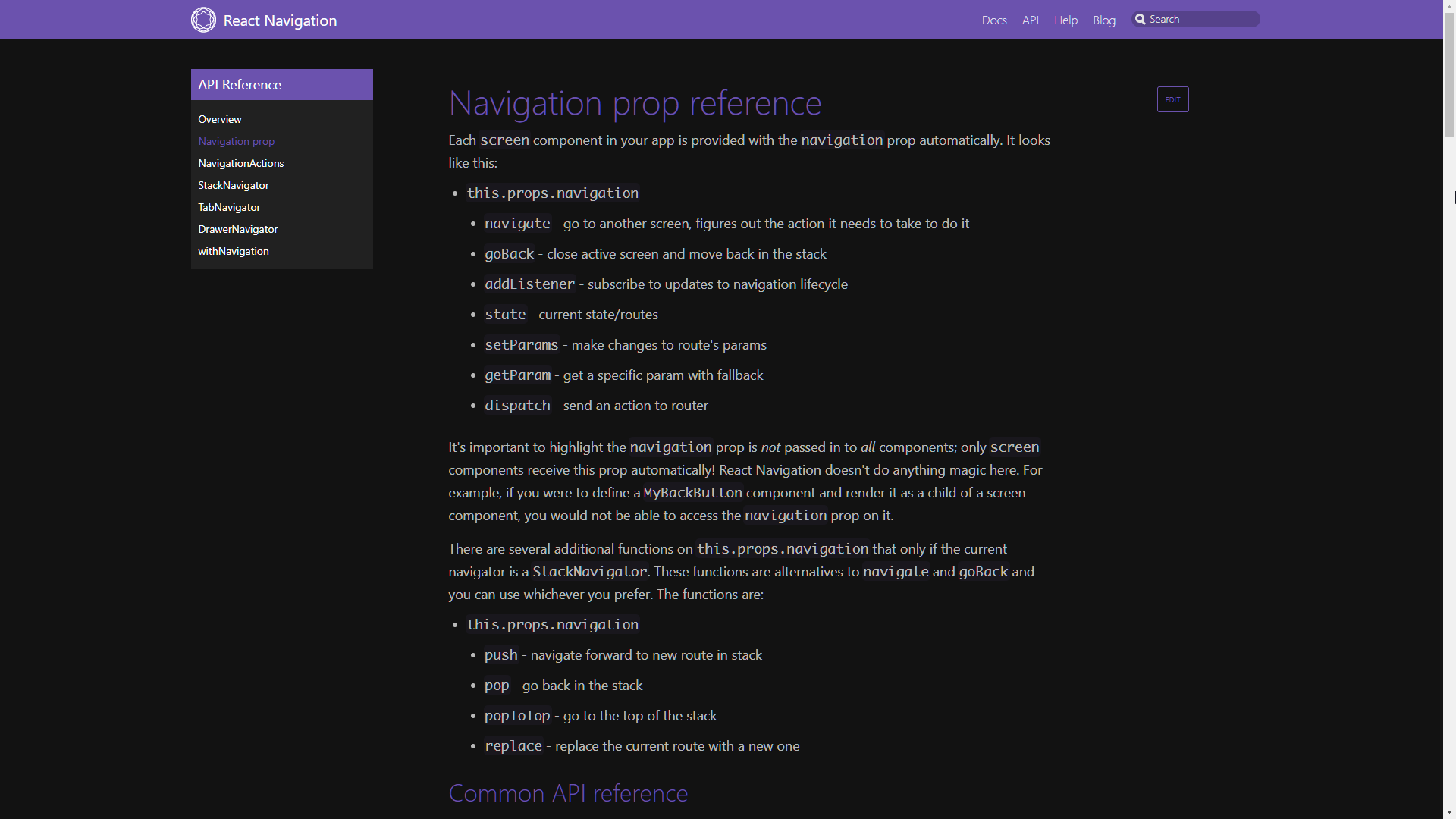The width and height of the screenshot is (1456, 819).
Task: Click the addListener code term
Action: (530, 284)
